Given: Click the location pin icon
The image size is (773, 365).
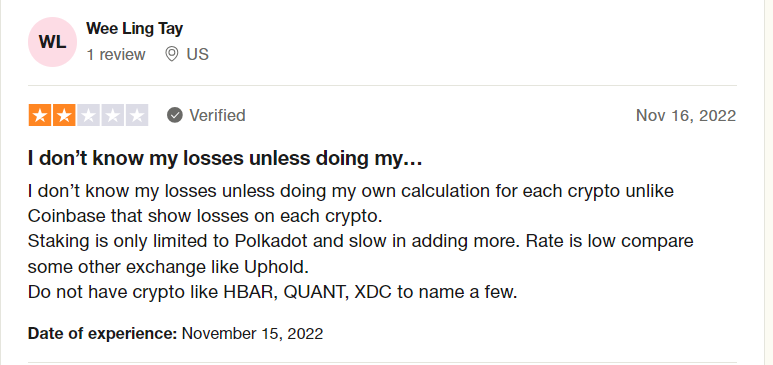Looking at the screenshot, I should (x=172, y=54).
